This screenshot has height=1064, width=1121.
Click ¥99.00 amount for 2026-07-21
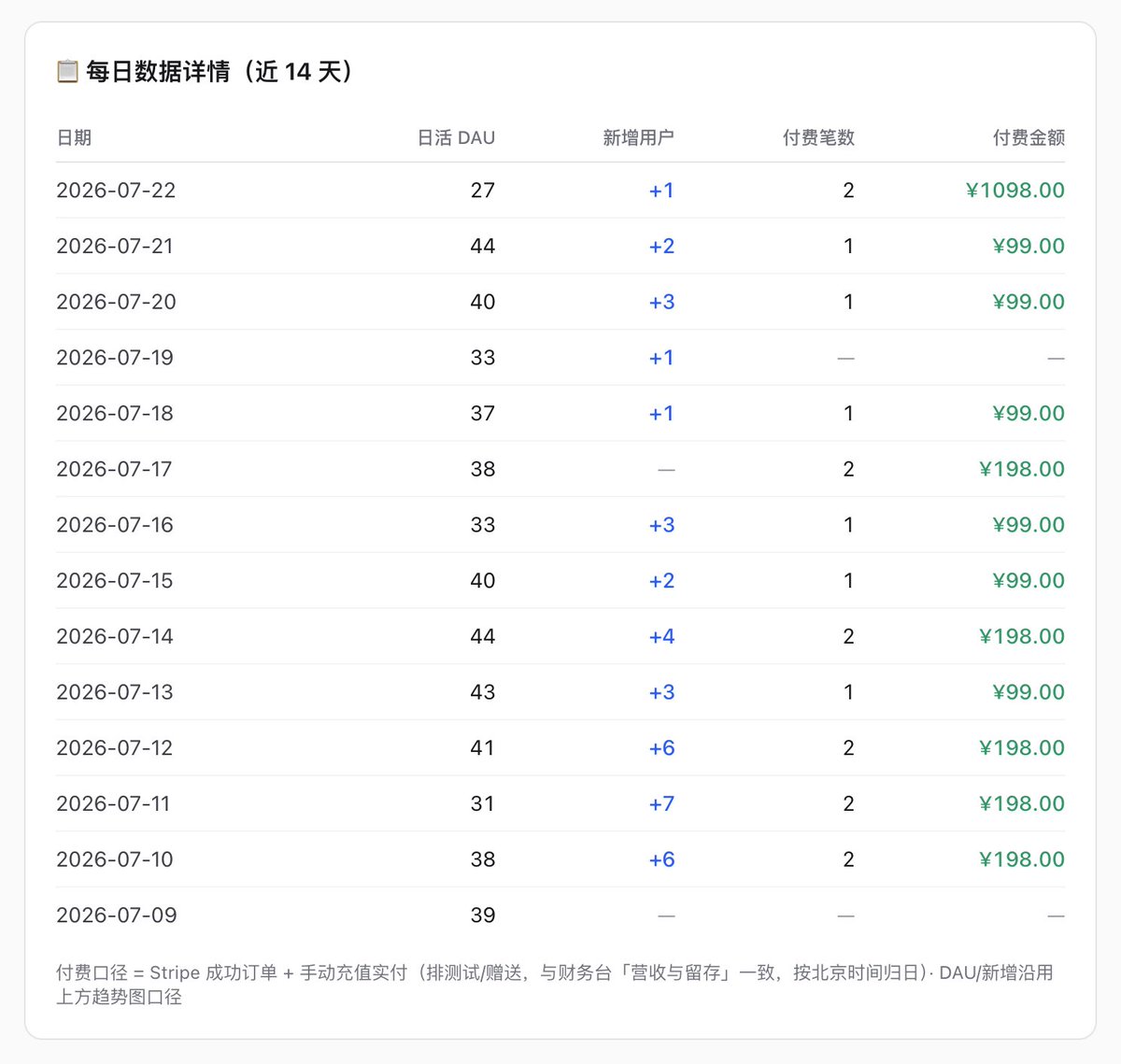(1029, 246)
